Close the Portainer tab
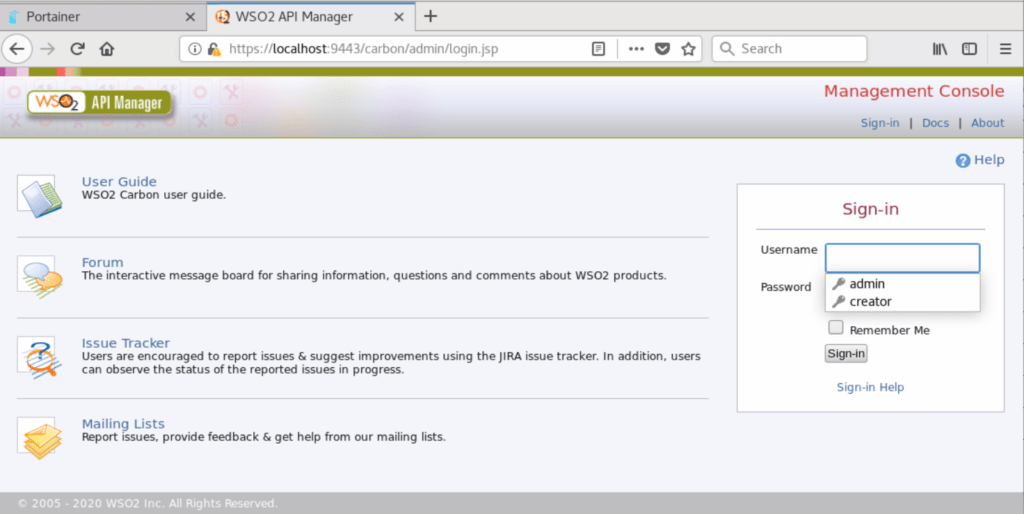1024x514 pixels. [190, 17]
